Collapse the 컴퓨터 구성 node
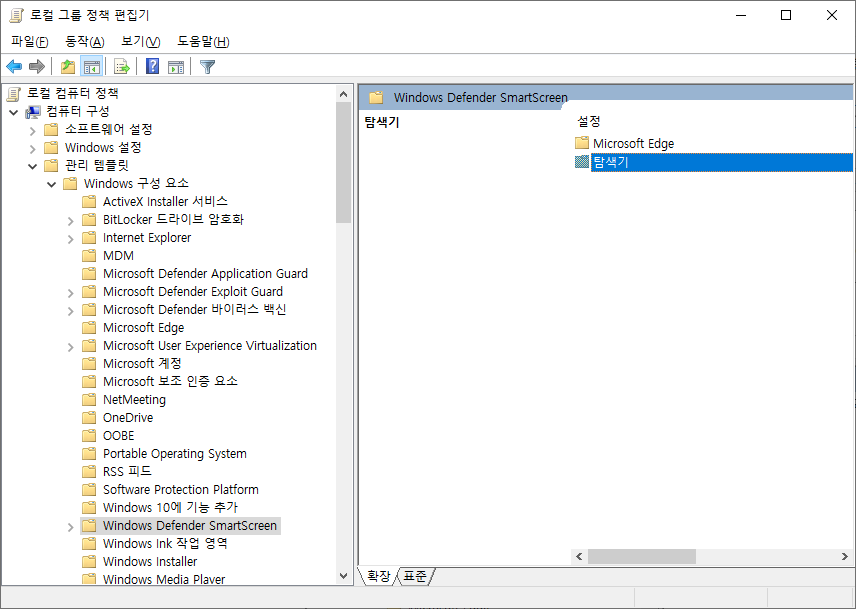856x609 pixels. (x=14, y=112)
